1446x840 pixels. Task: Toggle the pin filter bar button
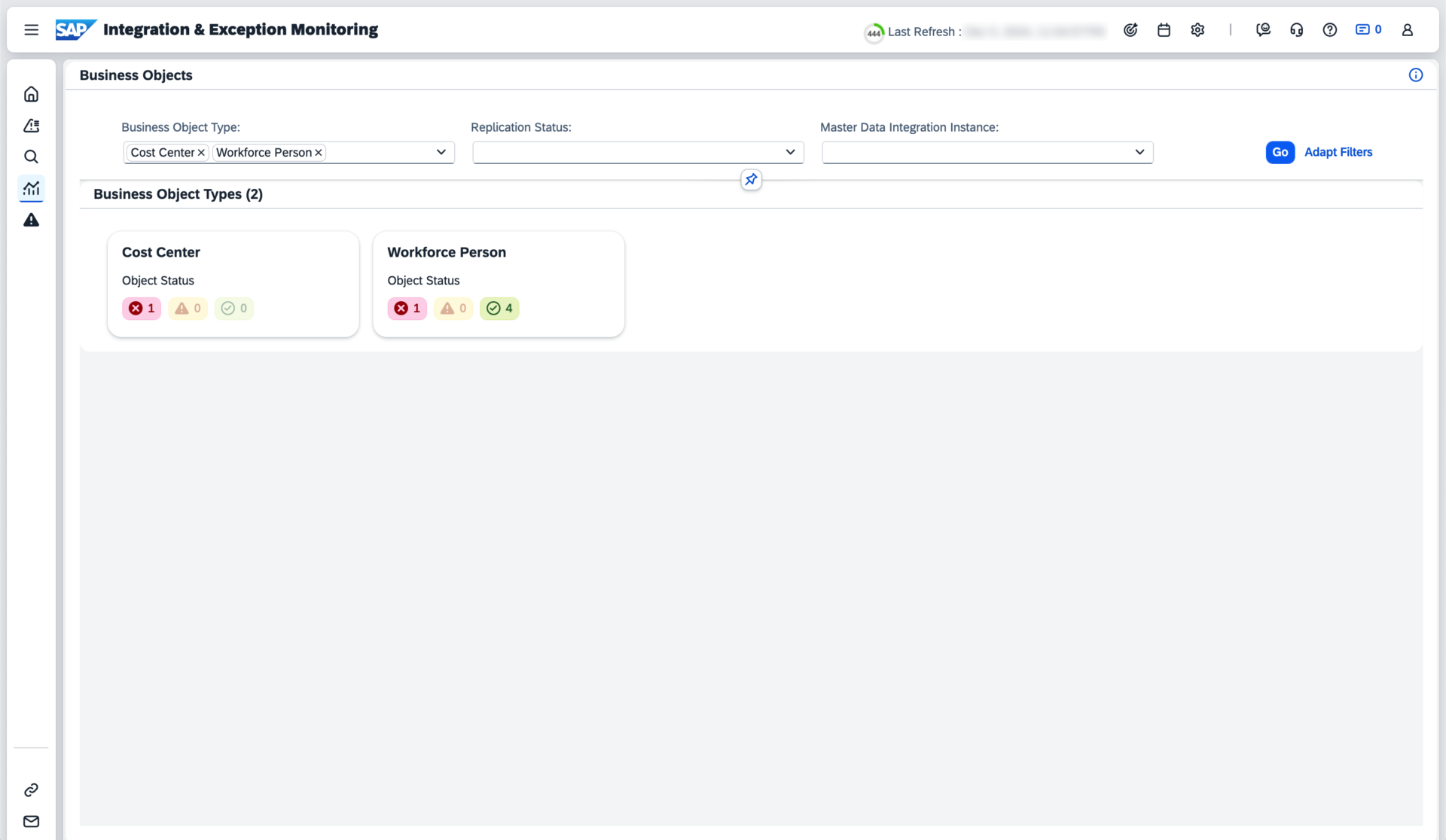(751, 180)
